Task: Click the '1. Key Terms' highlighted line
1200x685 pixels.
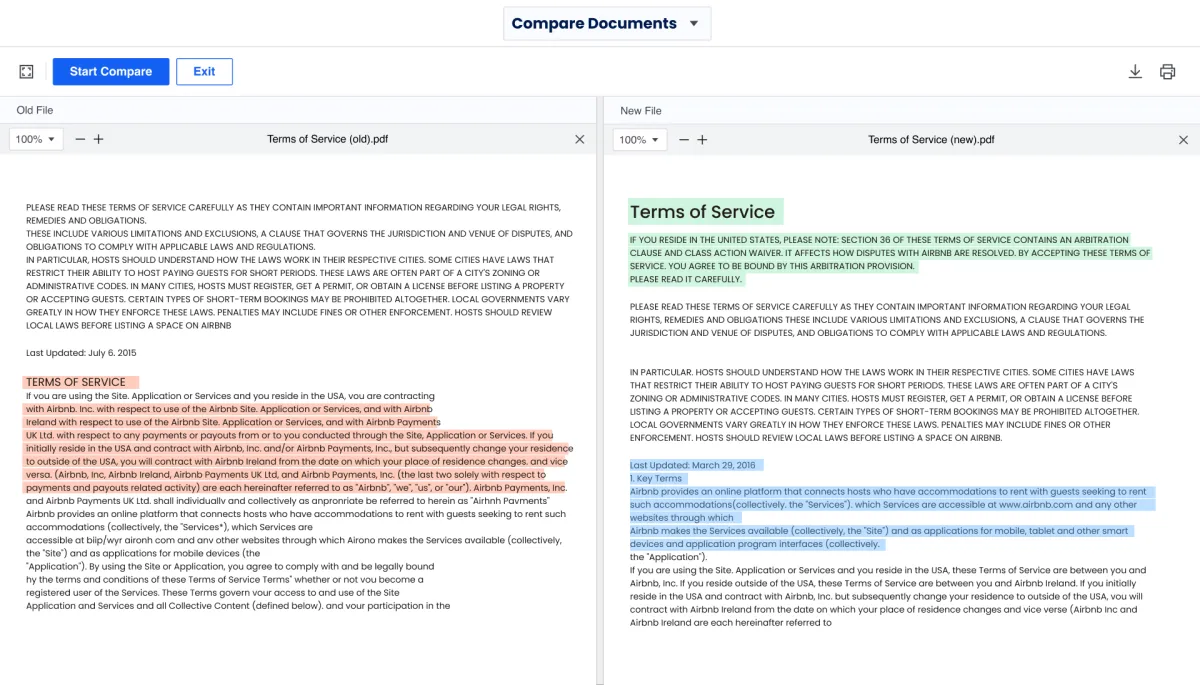Action: 656,478
